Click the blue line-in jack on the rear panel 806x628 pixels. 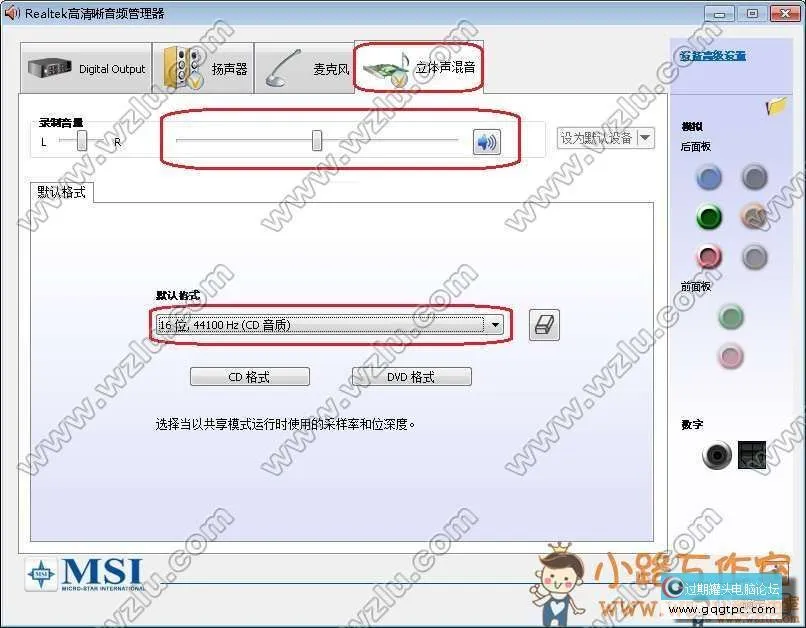tap(708, 178)
